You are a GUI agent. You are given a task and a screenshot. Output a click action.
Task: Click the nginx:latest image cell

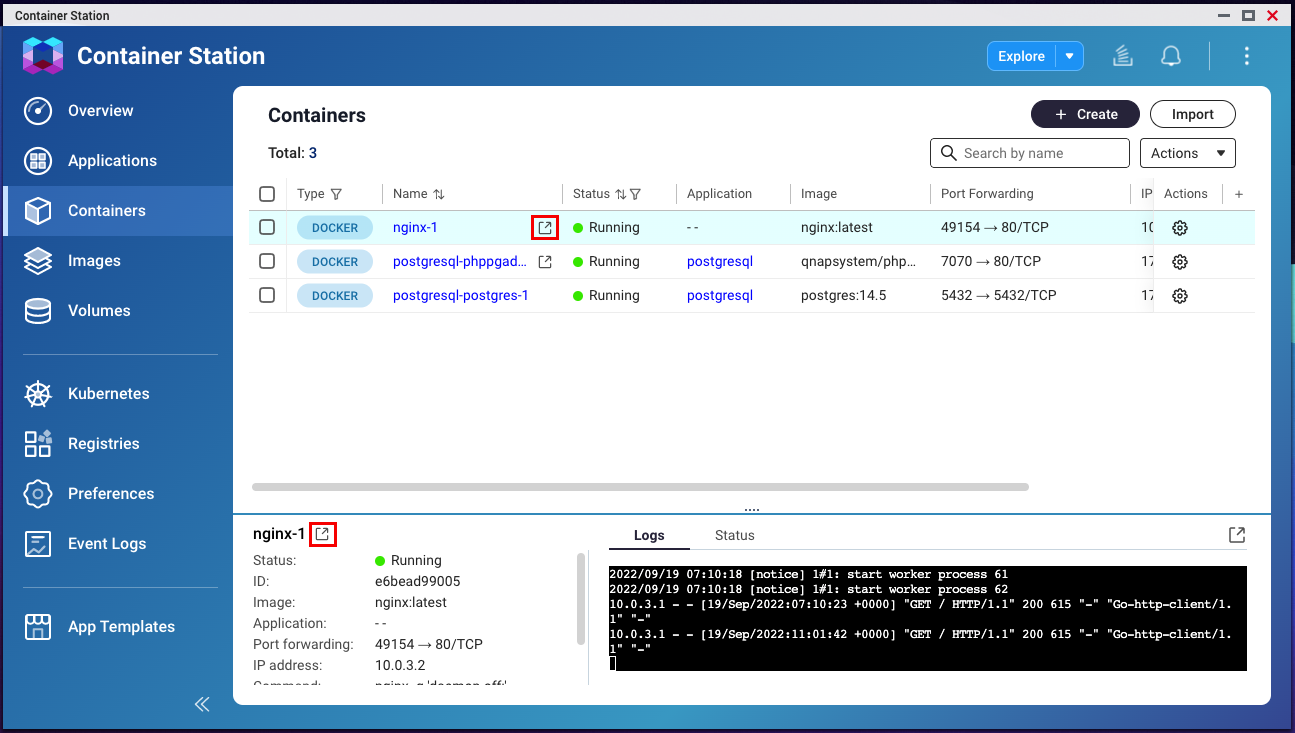click(x=837, y=228)
